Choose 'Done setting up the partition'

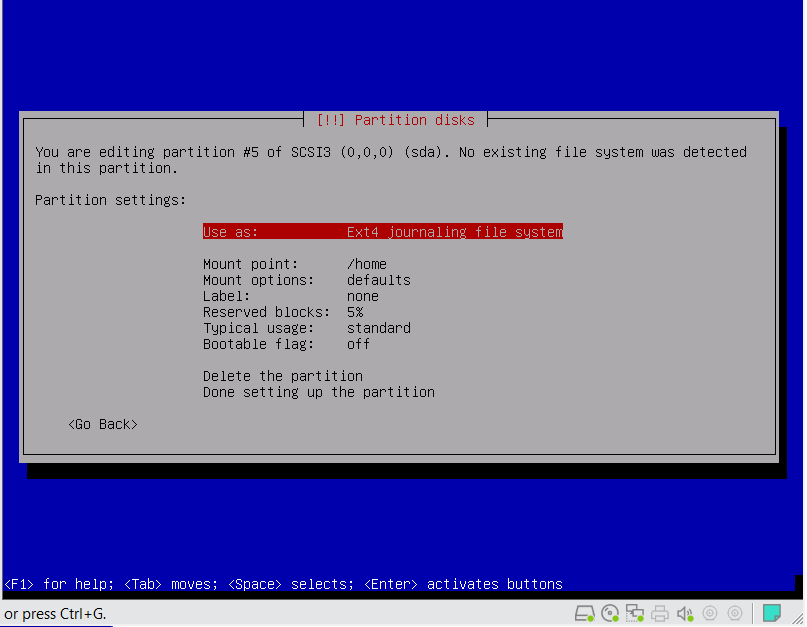point(319,392)
